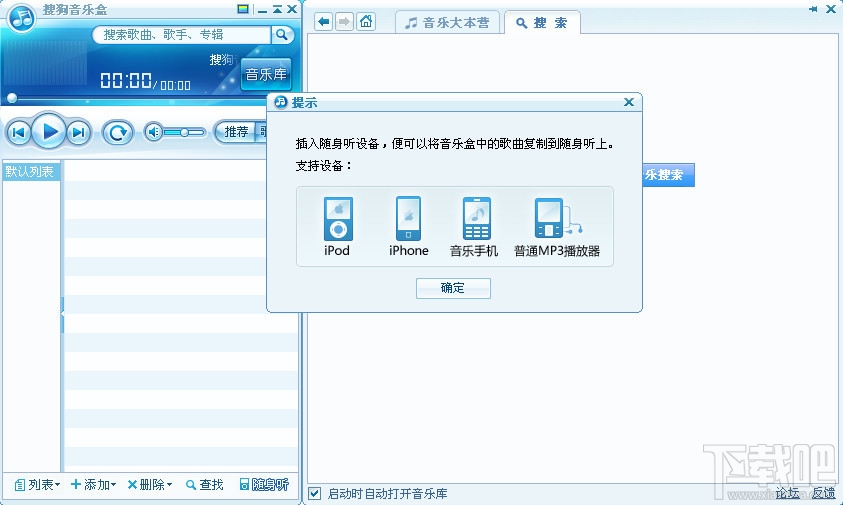Click the search field for songs, artists, albums
The width and height of the screenshot is (843, 505).
coord(182,35)
